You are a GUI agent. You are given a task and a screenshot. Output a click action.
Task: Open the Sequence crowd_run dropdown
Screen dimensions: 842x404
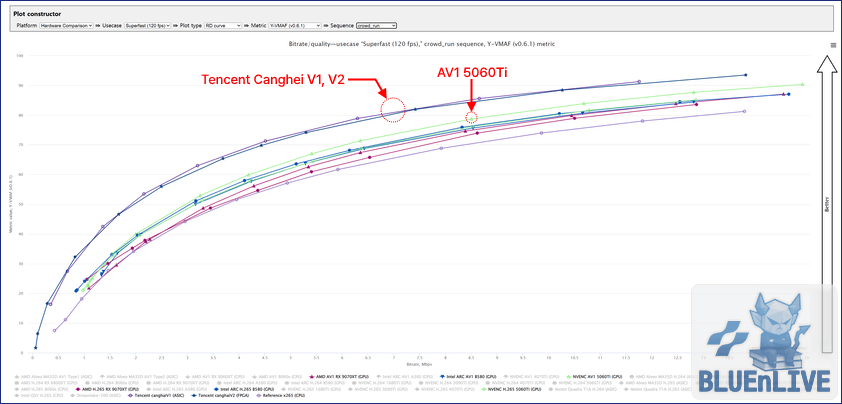(376, 25)
